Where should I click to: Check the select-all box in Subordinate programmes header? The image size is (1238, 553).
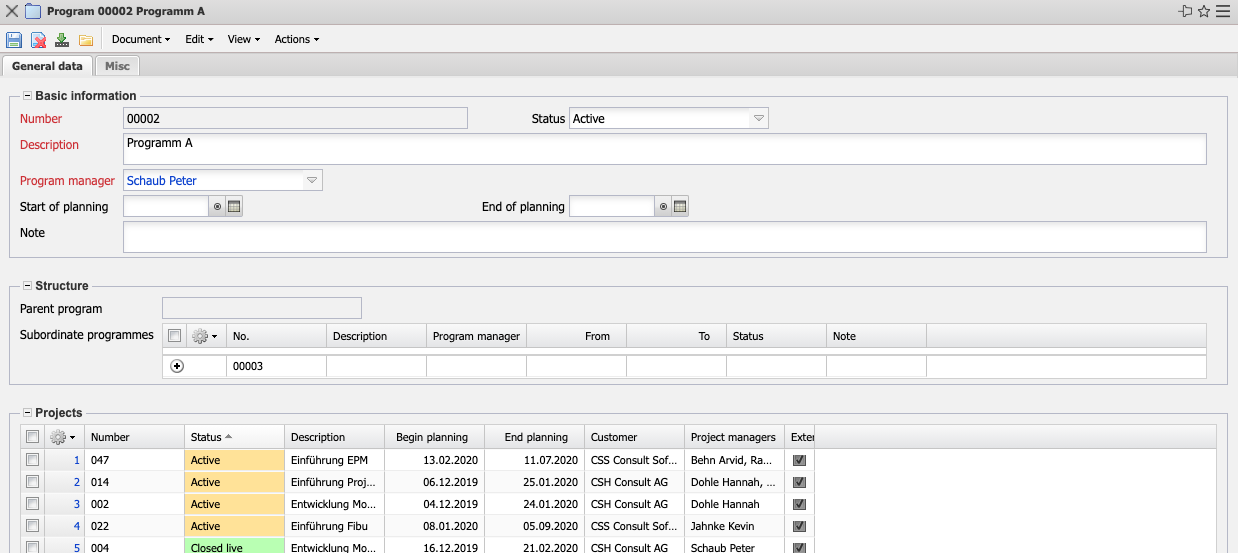pos(175,336)
